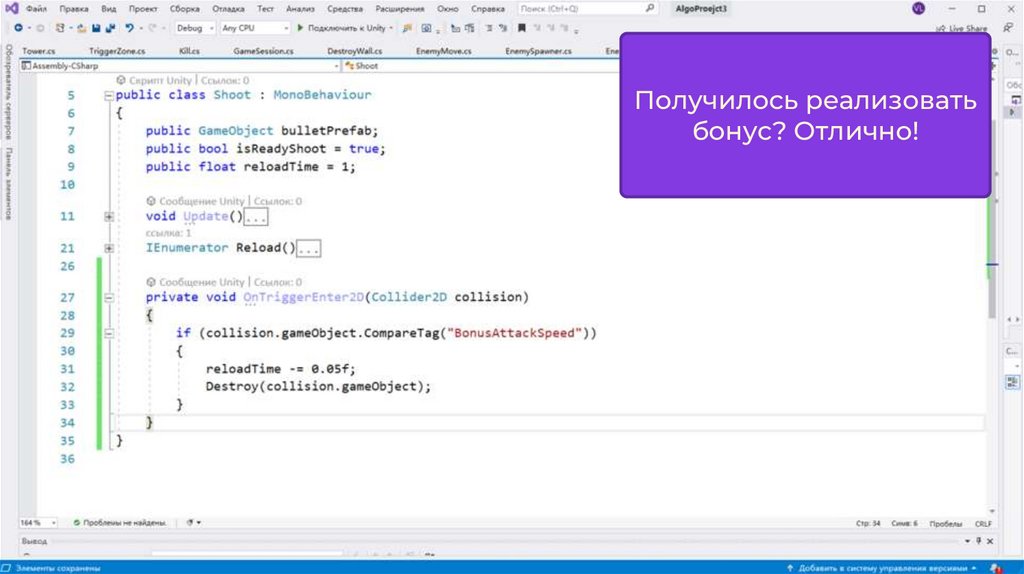Click the Undo arrow icon

(x=128, y=29)
